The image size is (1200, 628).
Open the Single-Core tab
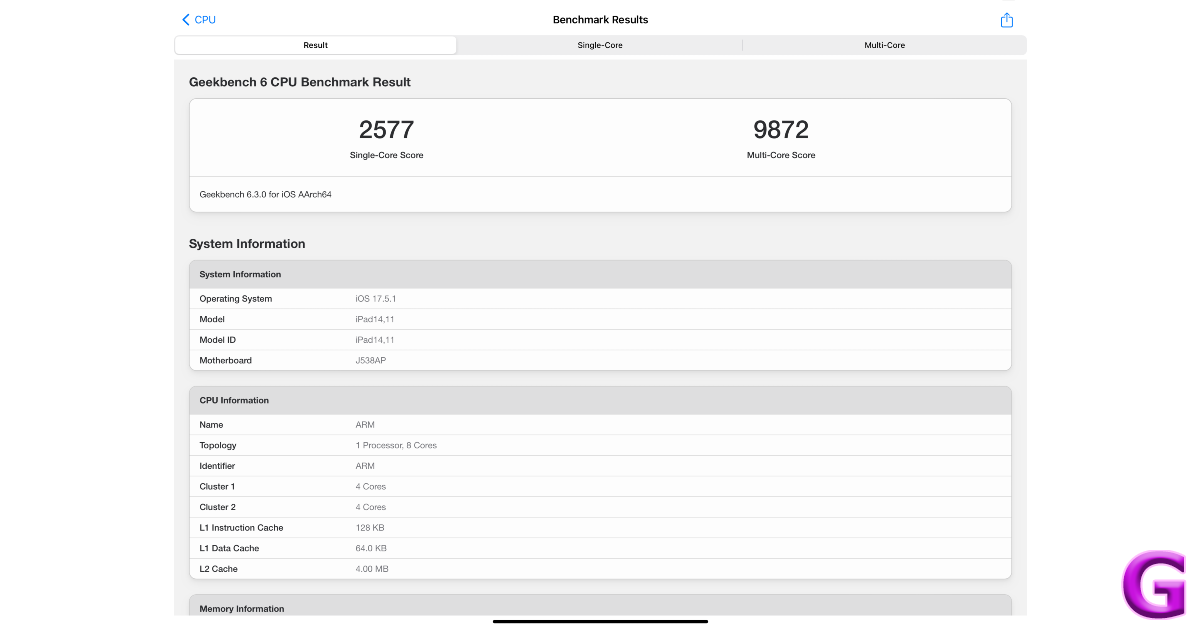click(x=600, y=45)
